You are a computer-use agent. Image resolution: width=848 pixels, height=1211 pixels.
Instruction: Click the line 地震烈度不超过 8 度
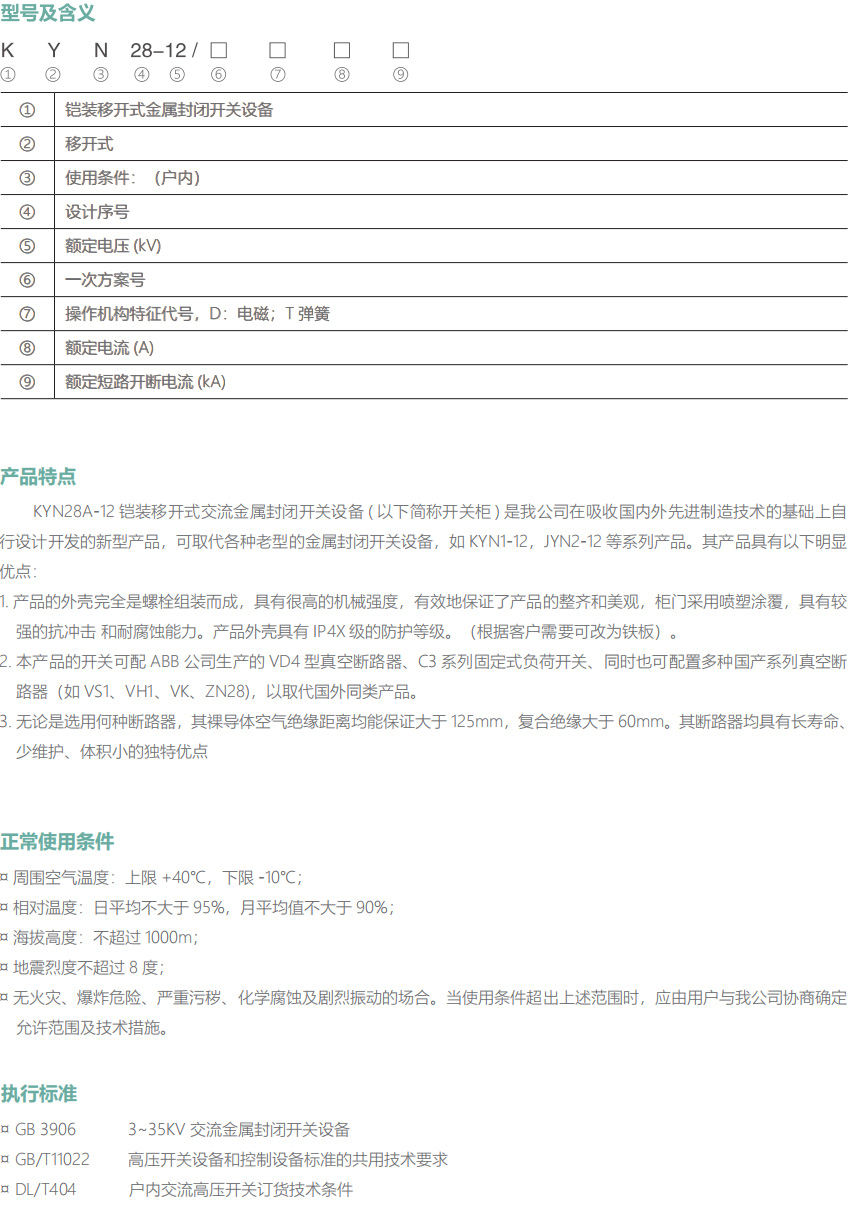coord(82,968)
